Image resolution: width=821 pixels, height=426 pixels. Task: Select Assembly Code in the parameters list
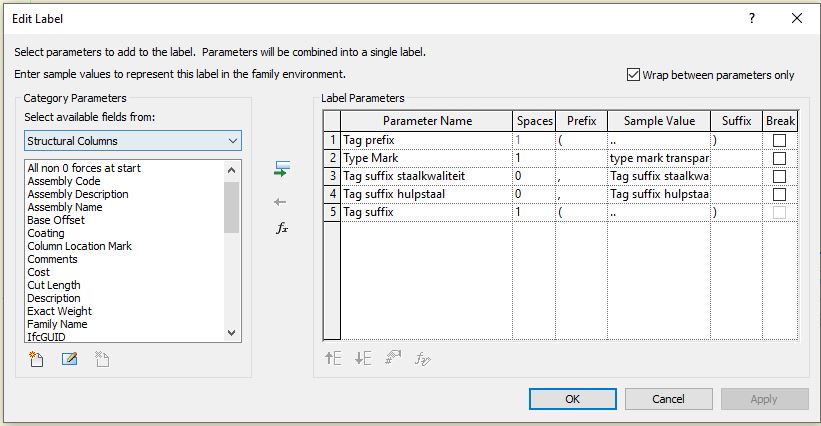coord(64,181)
